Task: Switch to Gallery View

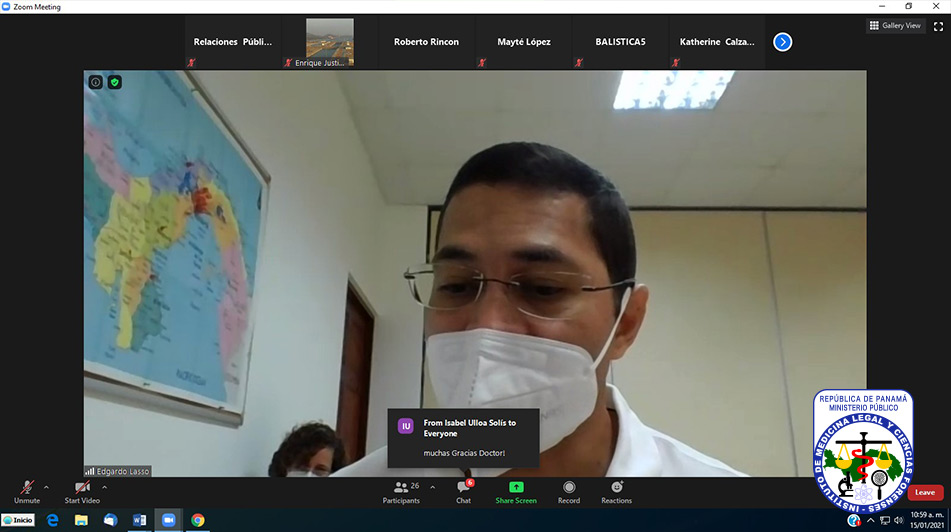Action: pyautogui.click(x=895, y=25)
